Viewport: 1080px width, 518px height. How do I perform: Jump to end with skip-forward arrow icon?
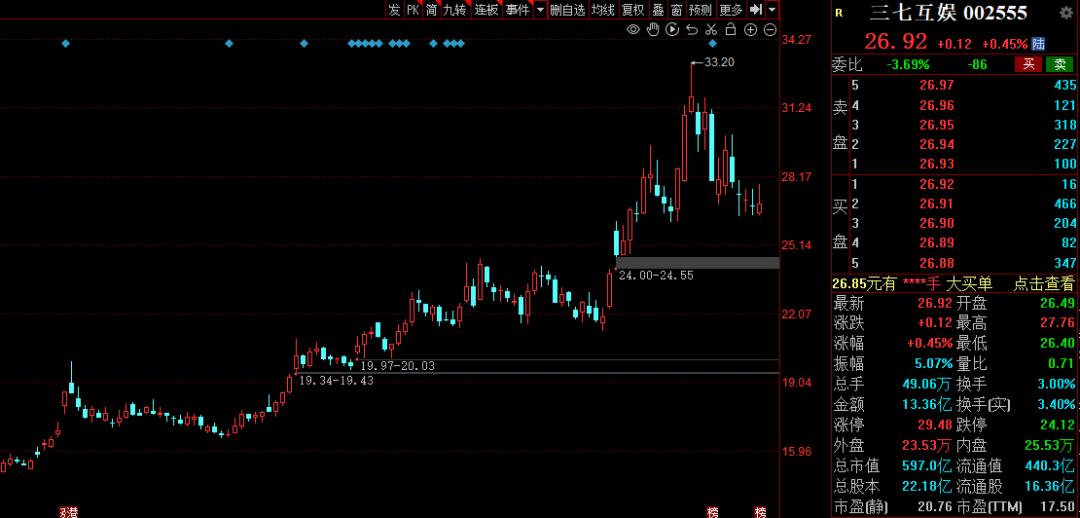coord(756,10)
